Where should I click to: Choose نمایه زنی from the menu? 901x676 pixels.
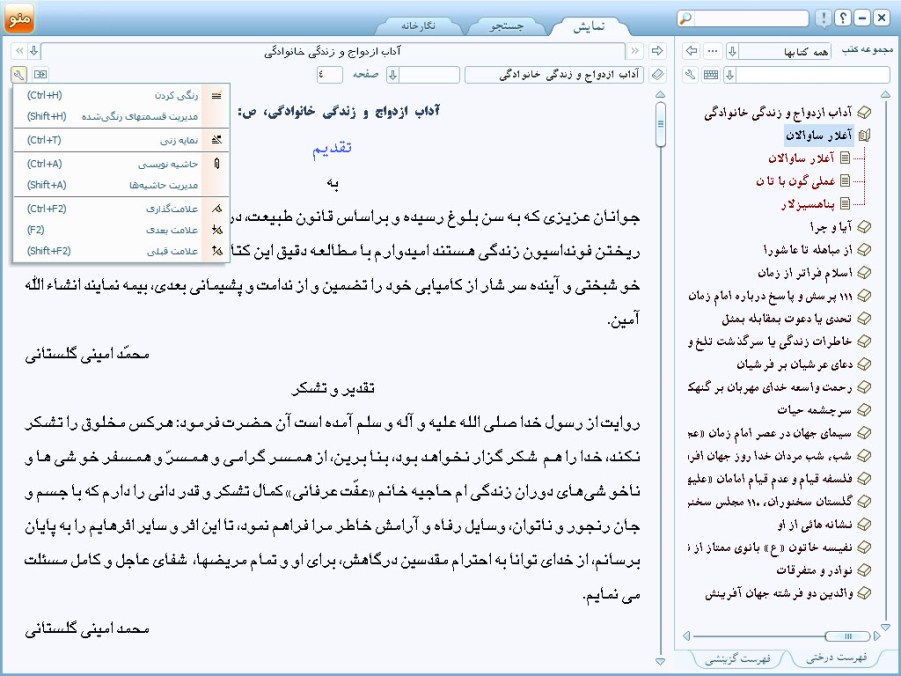121,140
